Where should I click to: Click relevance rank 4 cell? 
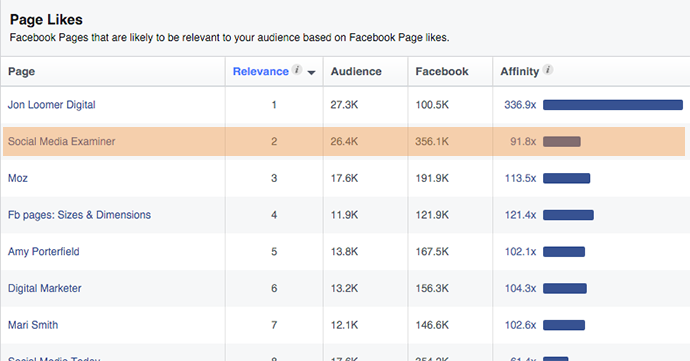274,215
